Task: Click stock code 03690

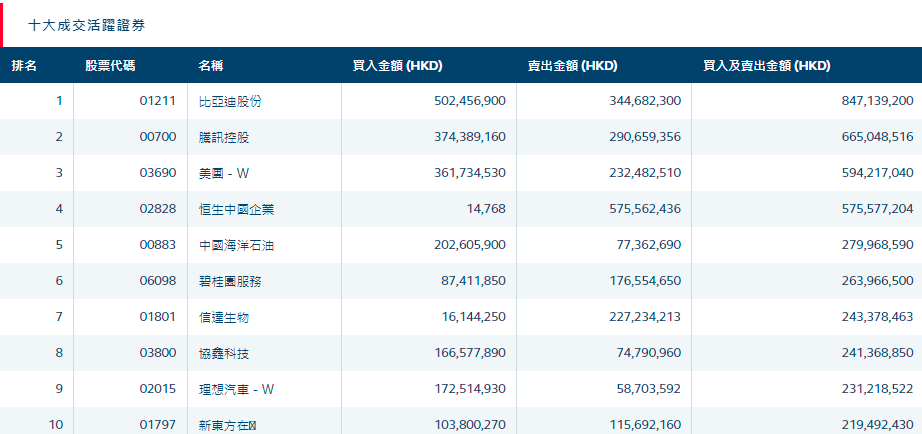Action: [158, 173]
